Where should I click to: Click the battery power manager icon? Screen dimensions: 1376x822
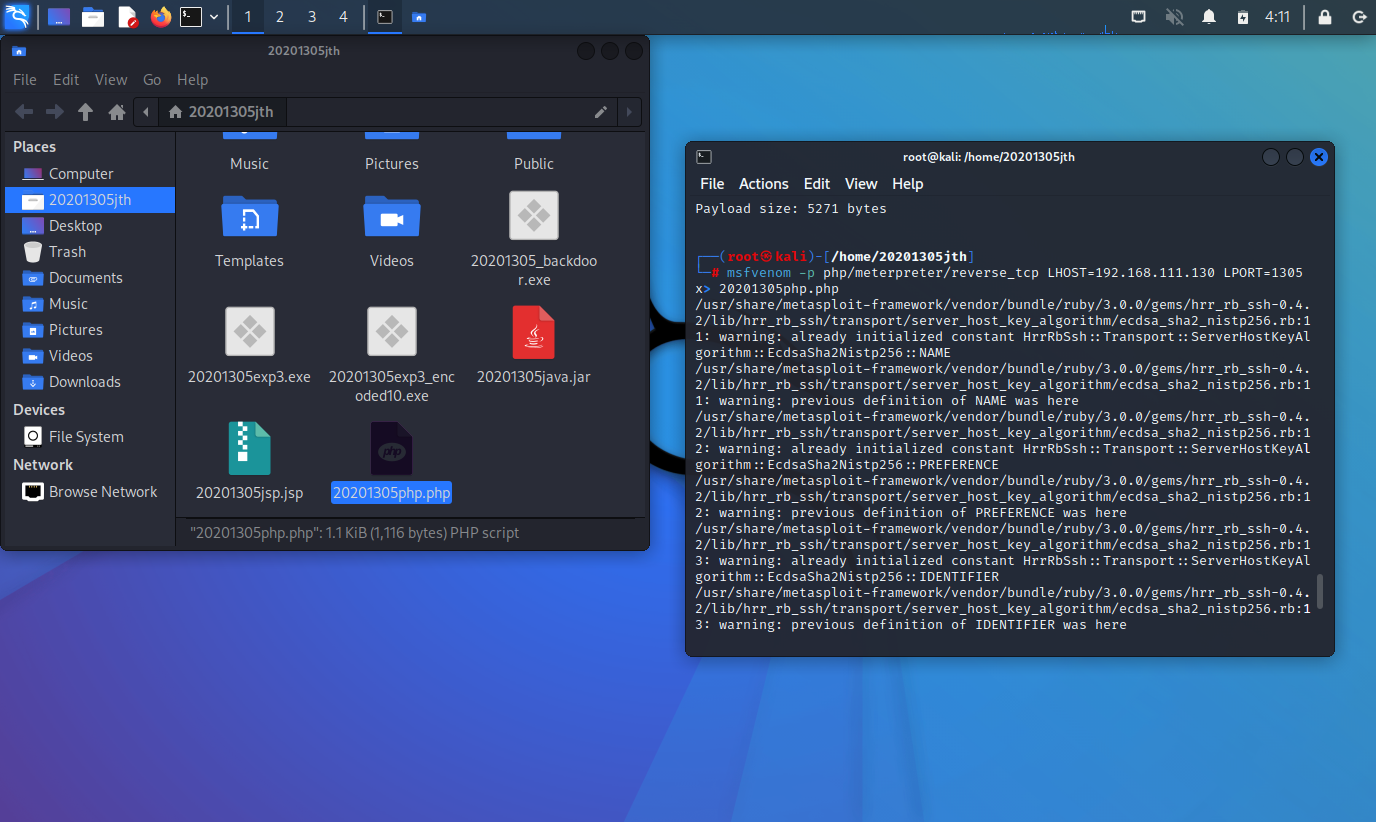(1242, 17)
